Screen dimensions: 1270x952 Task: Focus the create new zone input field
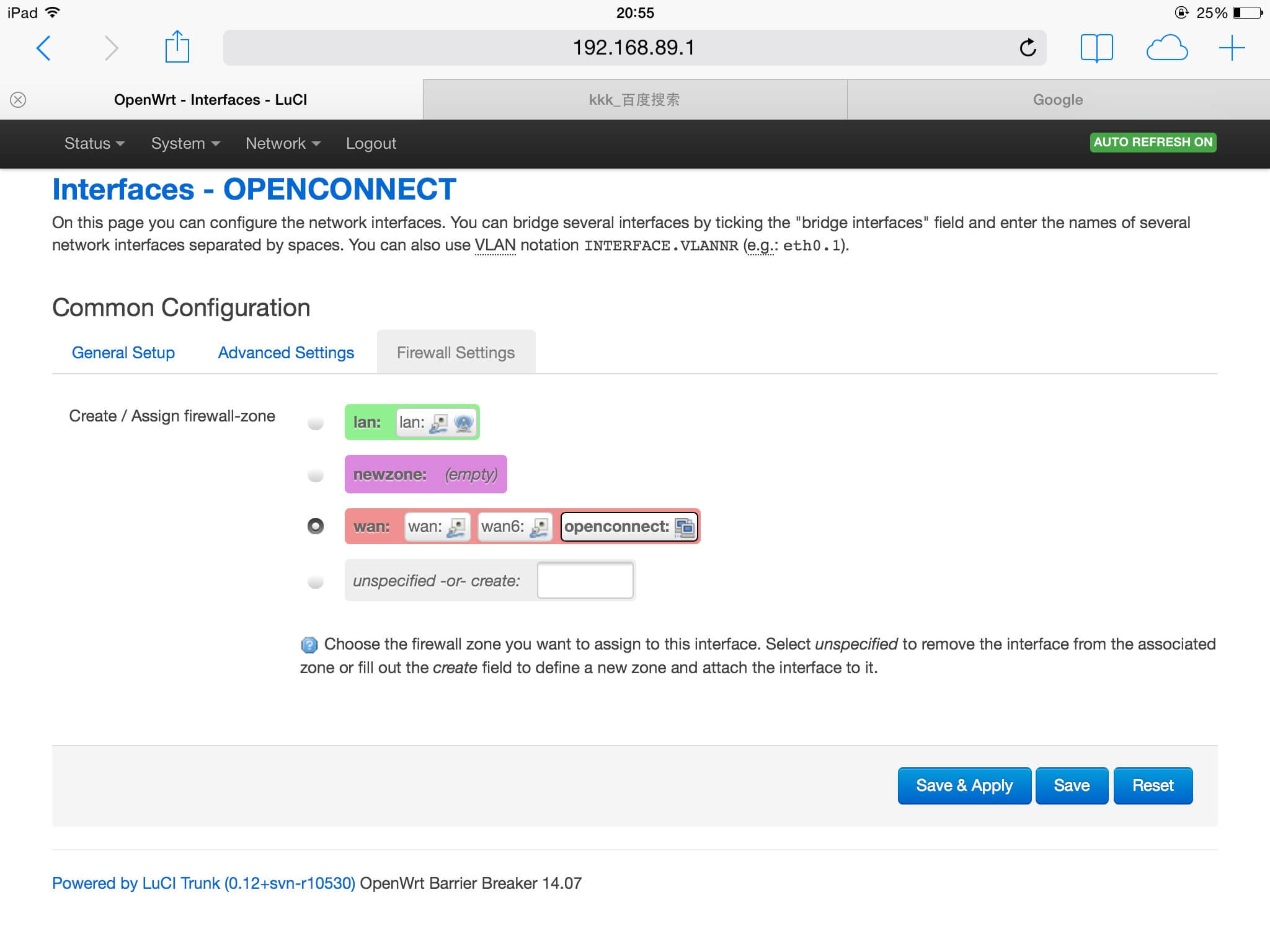[585, 581]
